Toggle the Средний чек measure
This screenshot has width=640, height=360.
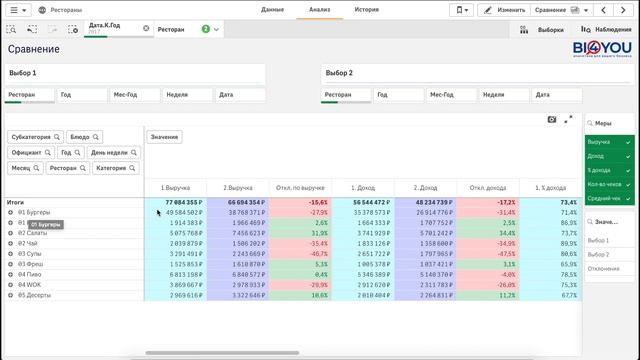[609, 199]
